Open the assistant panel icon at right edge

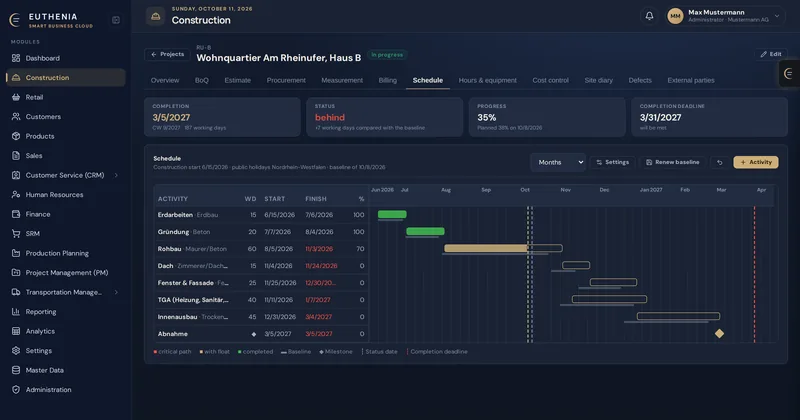point(788,74)
